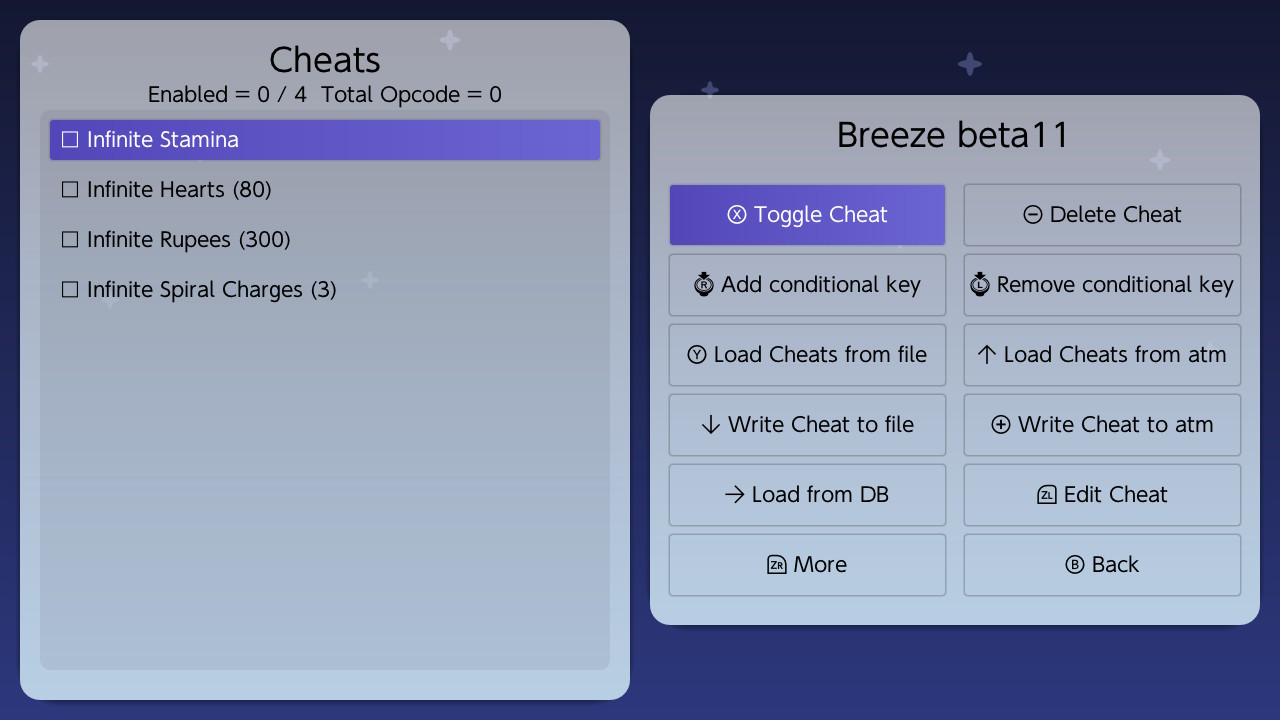Select the Infinite Spiral Charges (3) entry
Screen dimensions: 1280x720
325,290
